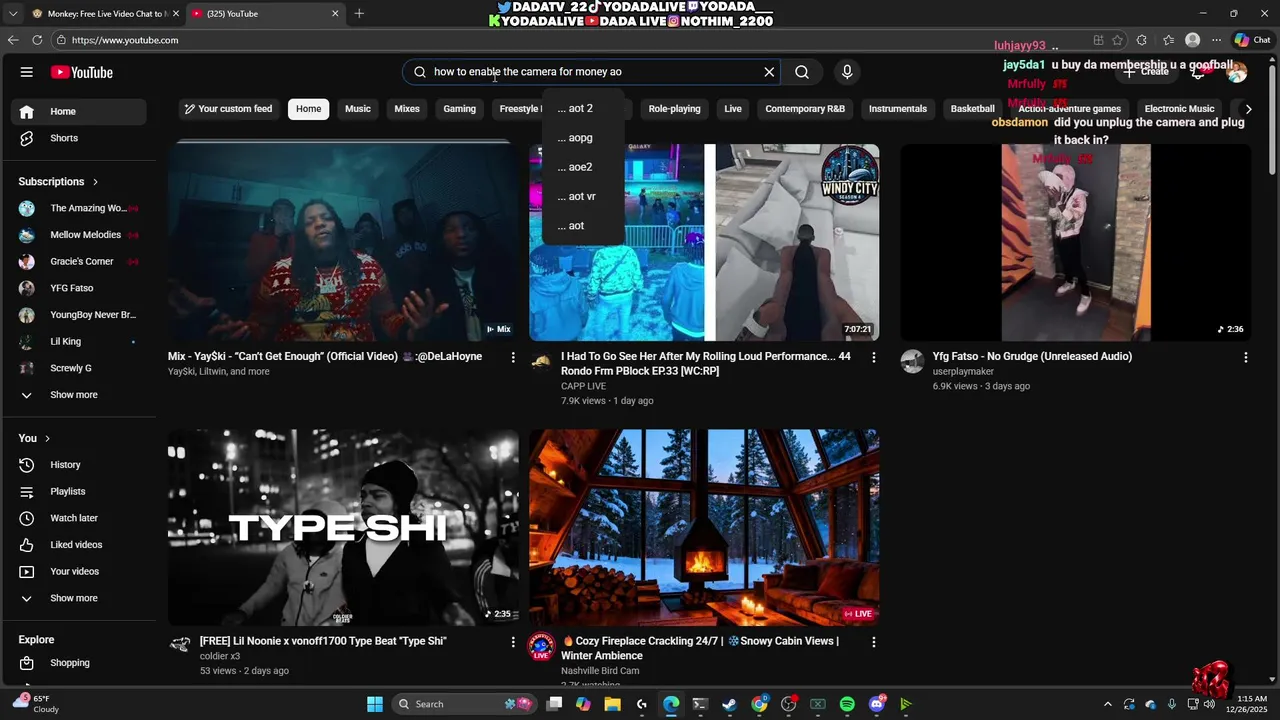
Task: Clear the search text with the X
Action: click(x=769, y=72)
